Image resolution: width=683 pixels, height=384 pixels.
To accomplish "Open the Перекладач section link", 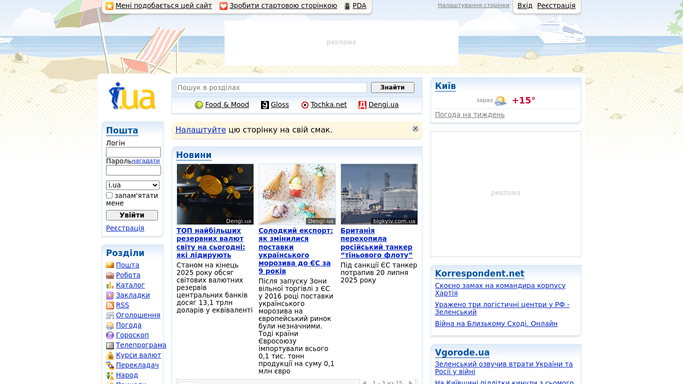I will click(x=137, y=365).
